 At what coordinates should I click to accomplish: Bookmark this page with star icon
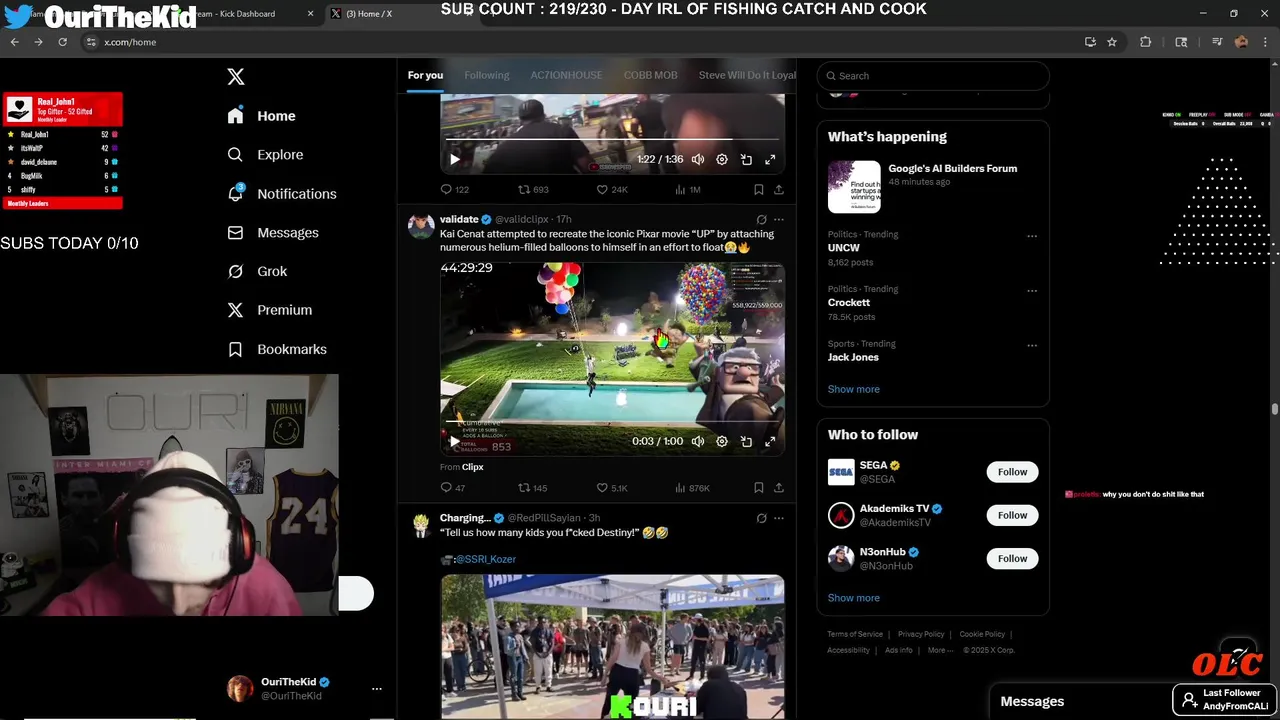pyautogui.click(x=1112, y=42)
